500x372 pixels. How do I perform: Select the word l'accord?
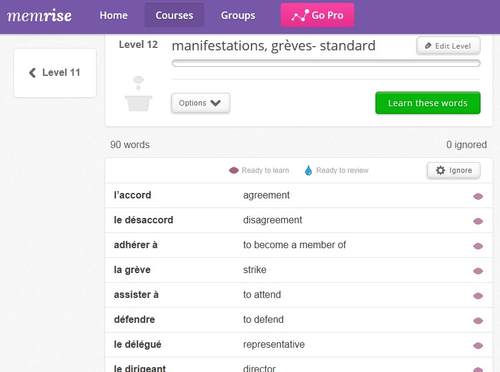pos(132,195)
